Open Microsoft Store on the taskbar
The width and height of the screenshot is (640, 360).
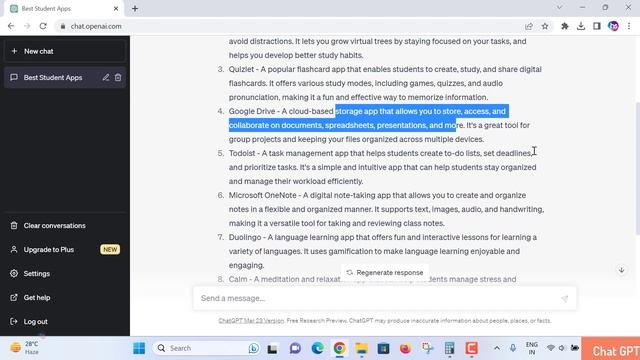[x=383, y=348]
